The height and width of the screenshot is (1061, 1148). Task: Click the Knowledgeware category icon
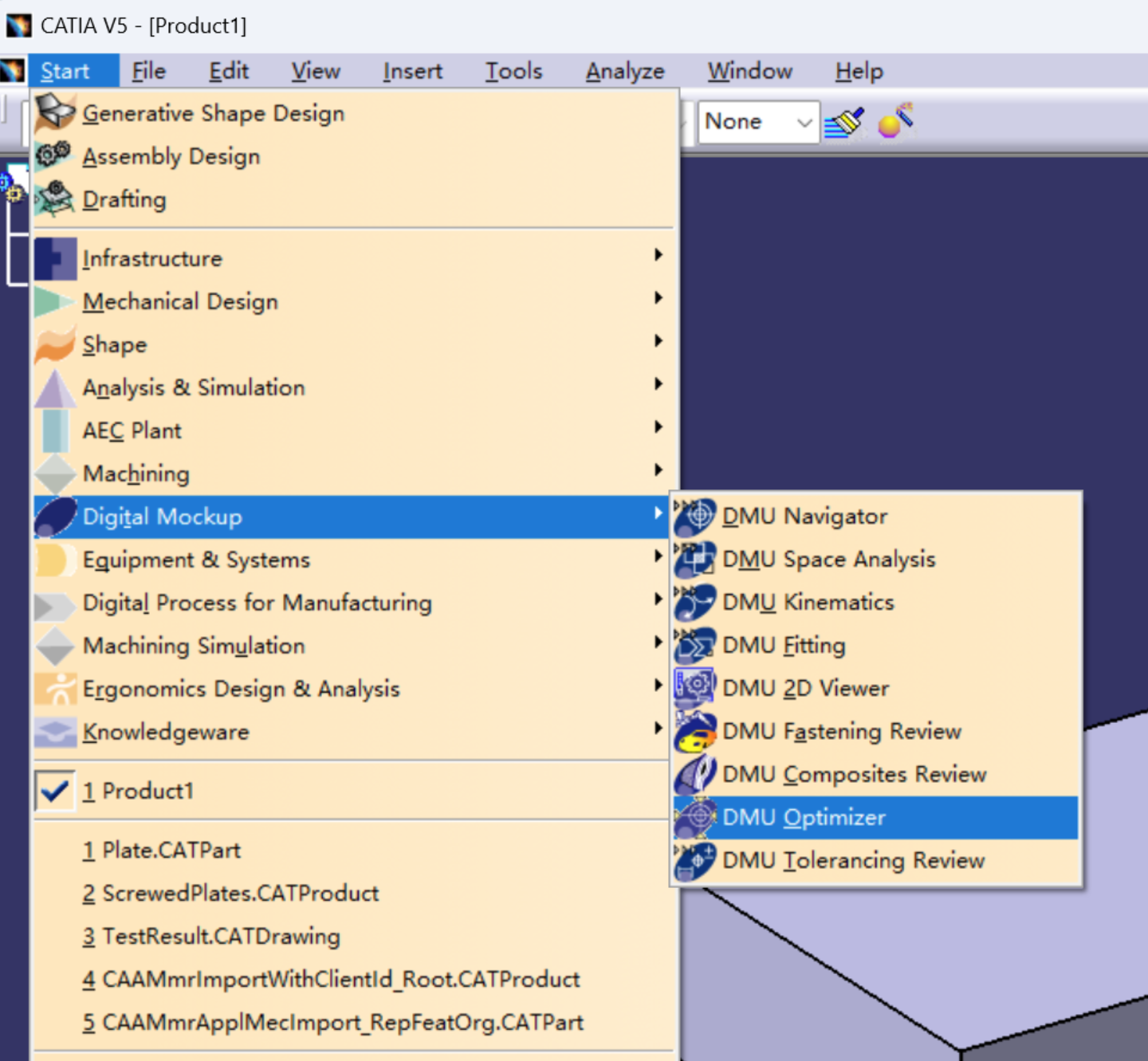(x=55, y=732)
